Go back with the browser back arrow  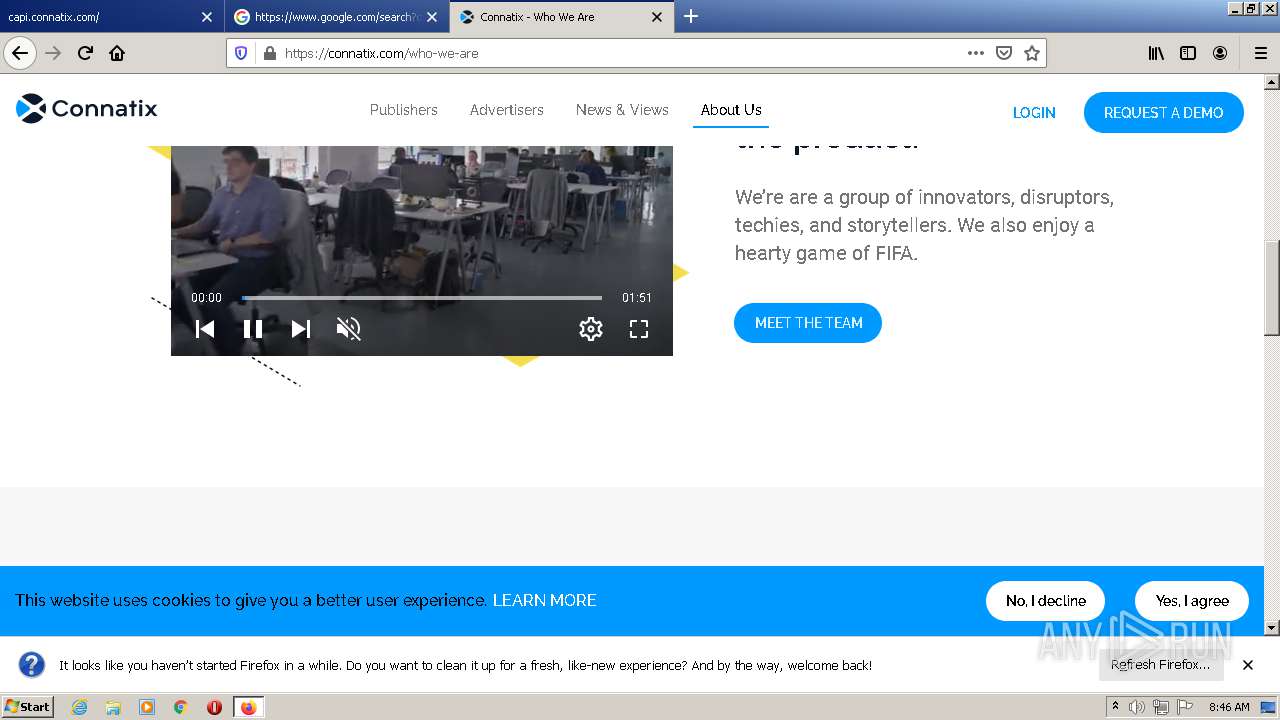pos(20,53)
